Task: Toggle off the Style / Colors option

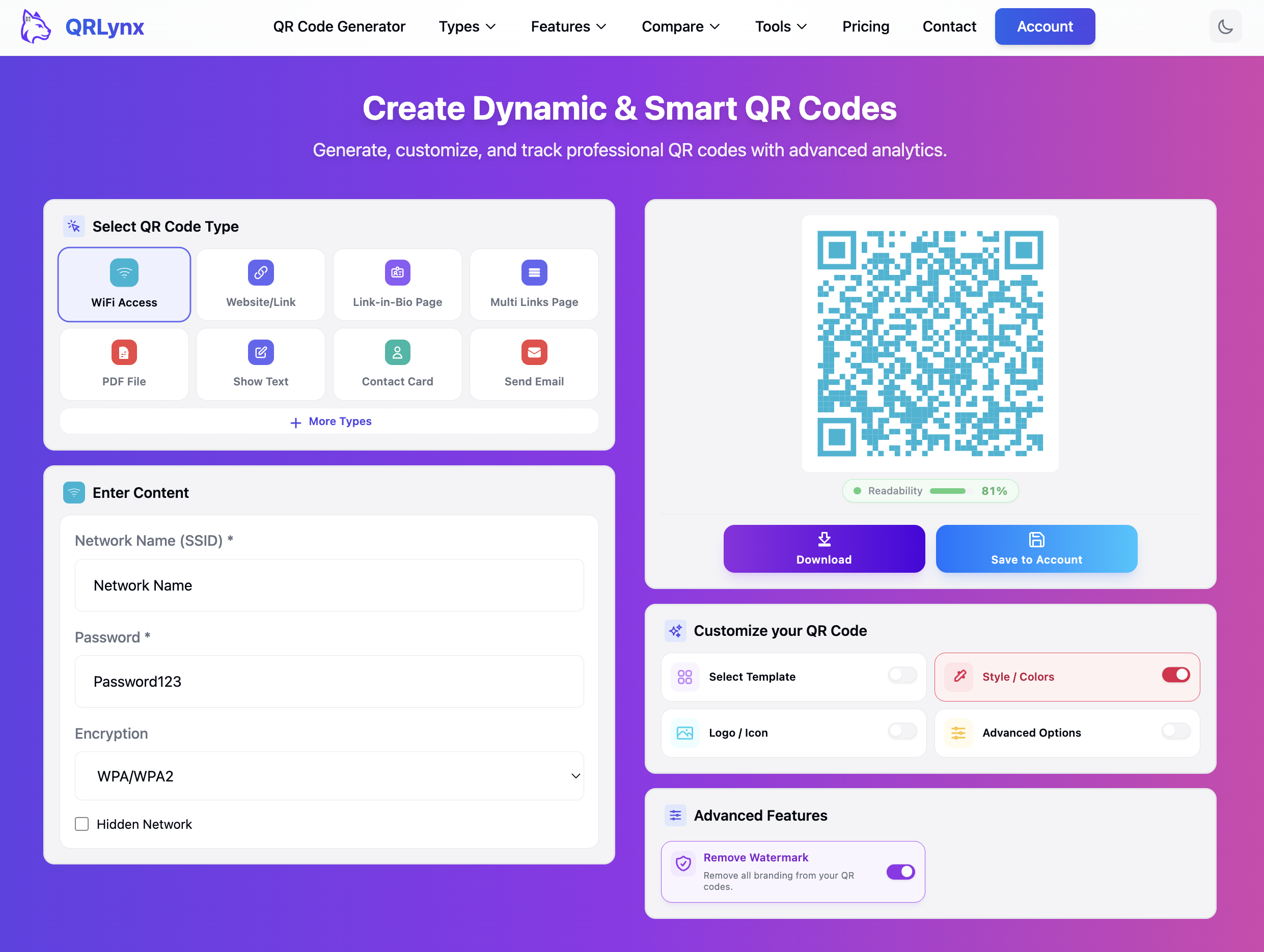Action: (1175, 676)
